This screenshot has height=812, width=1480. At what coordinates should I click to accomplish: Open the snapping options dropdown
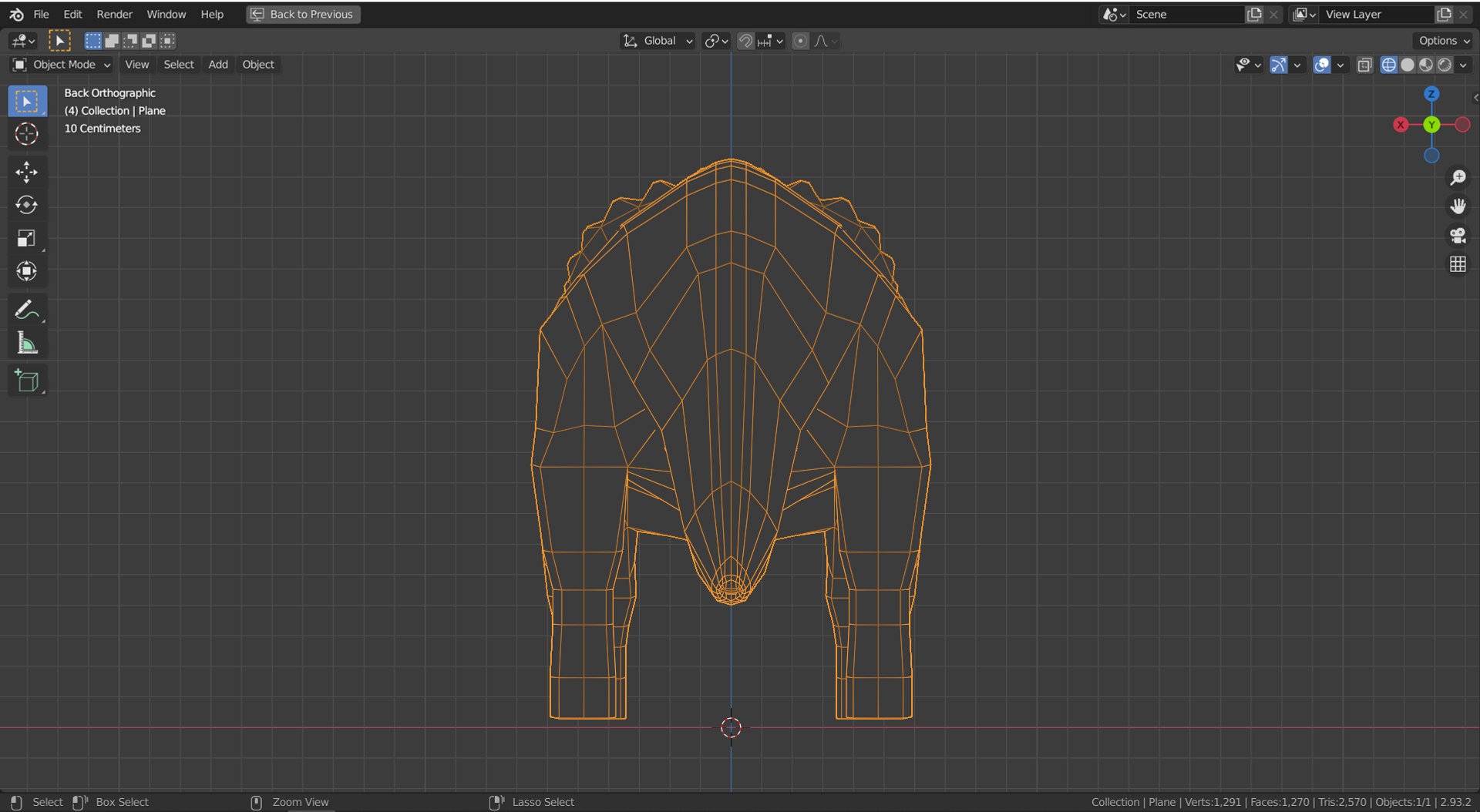[x=771, y=41]
